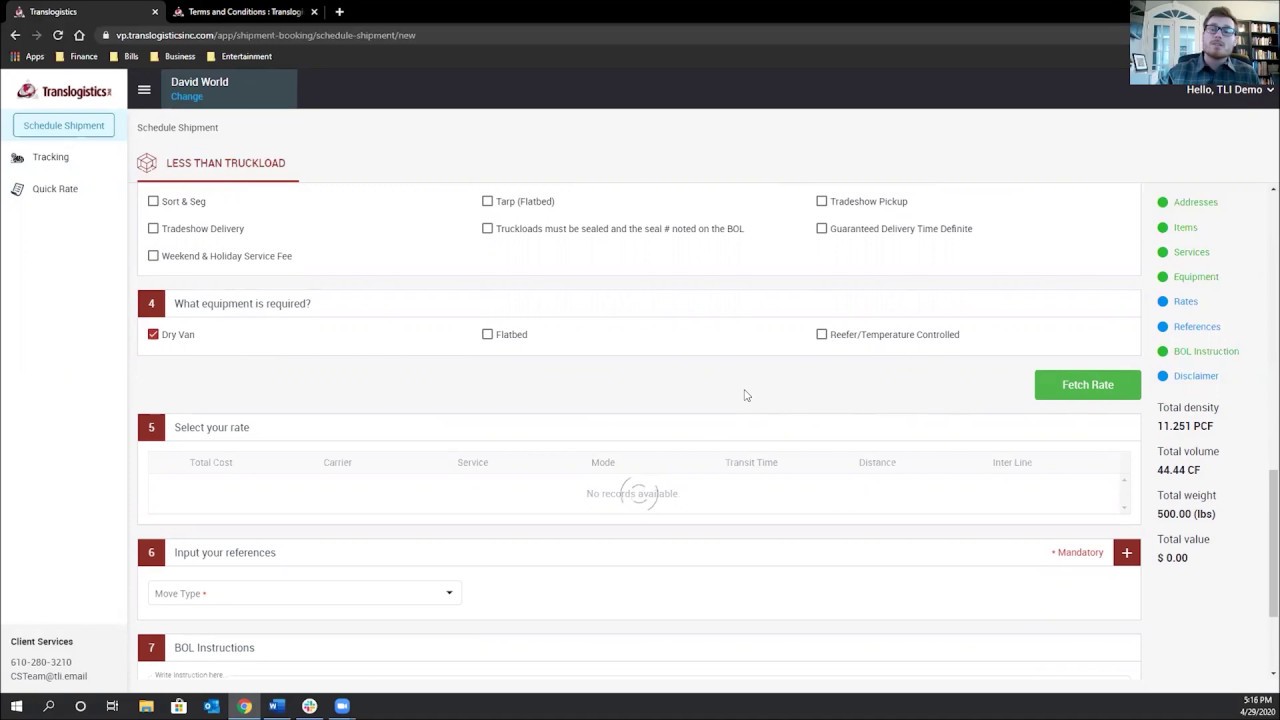1280x720 pixels.
Task: Expand the Hello, TLI Demo user menu
Action: [1230, 89]
